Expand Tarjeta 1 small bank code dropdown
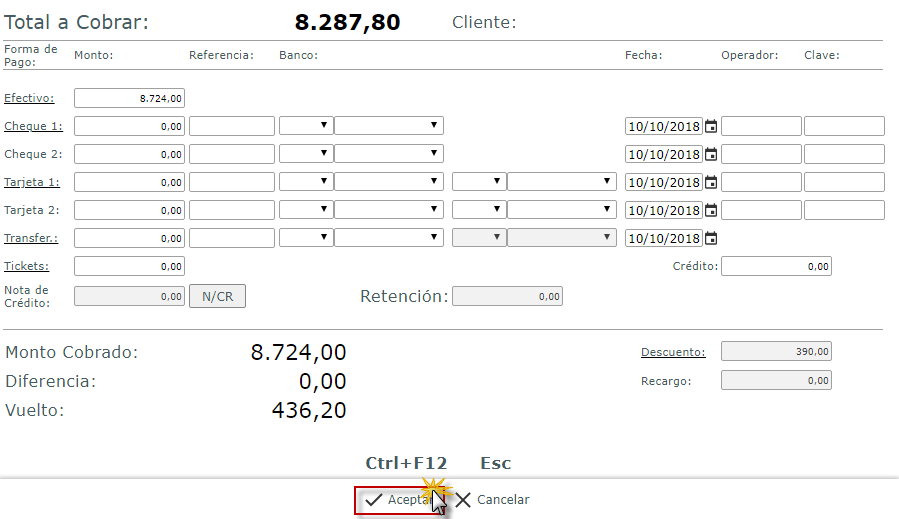This screenshot has height=519, width=899. (x=306, y=182)
